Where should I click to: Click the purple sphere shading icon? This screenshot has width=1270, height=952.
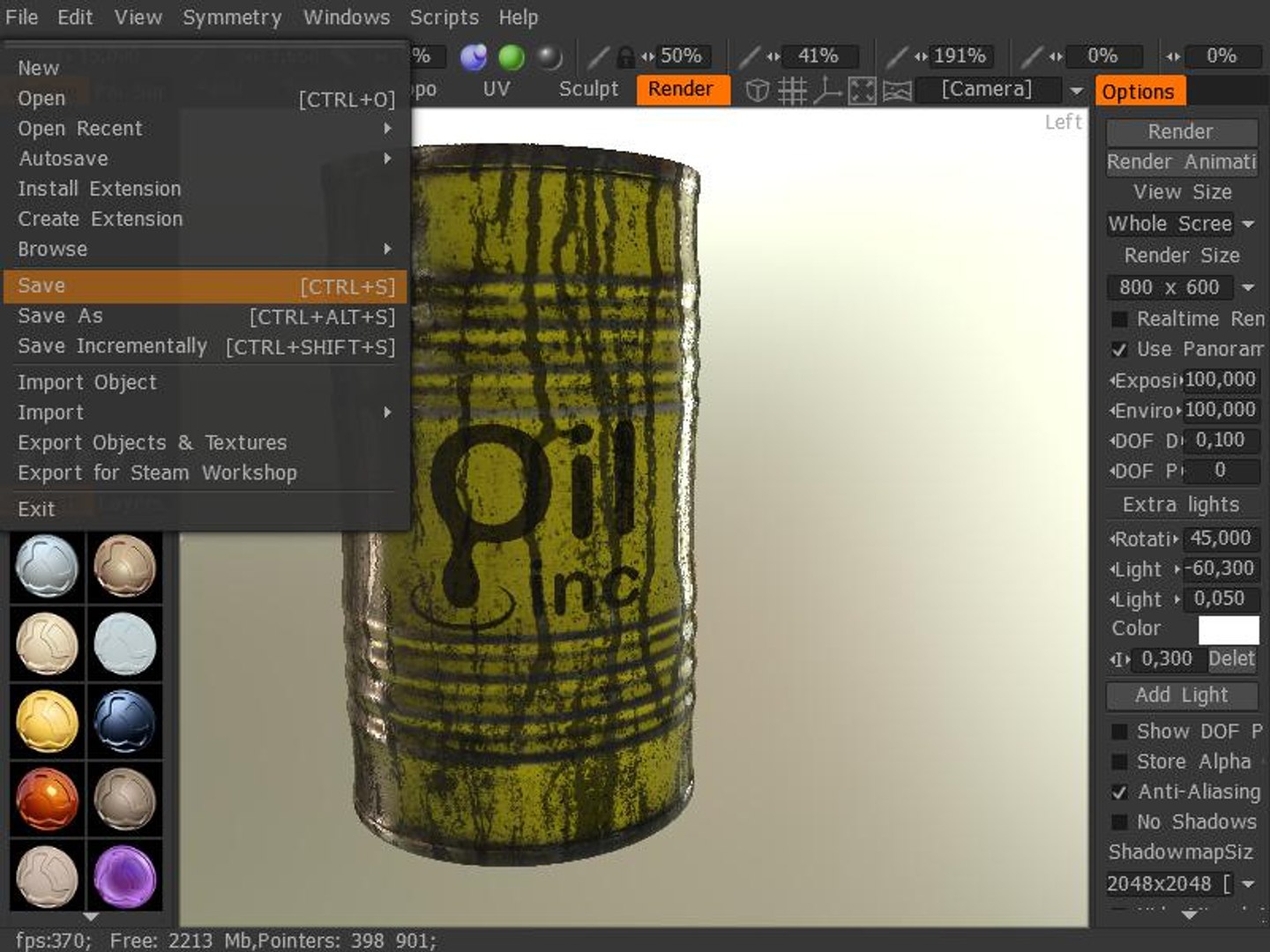474,57
